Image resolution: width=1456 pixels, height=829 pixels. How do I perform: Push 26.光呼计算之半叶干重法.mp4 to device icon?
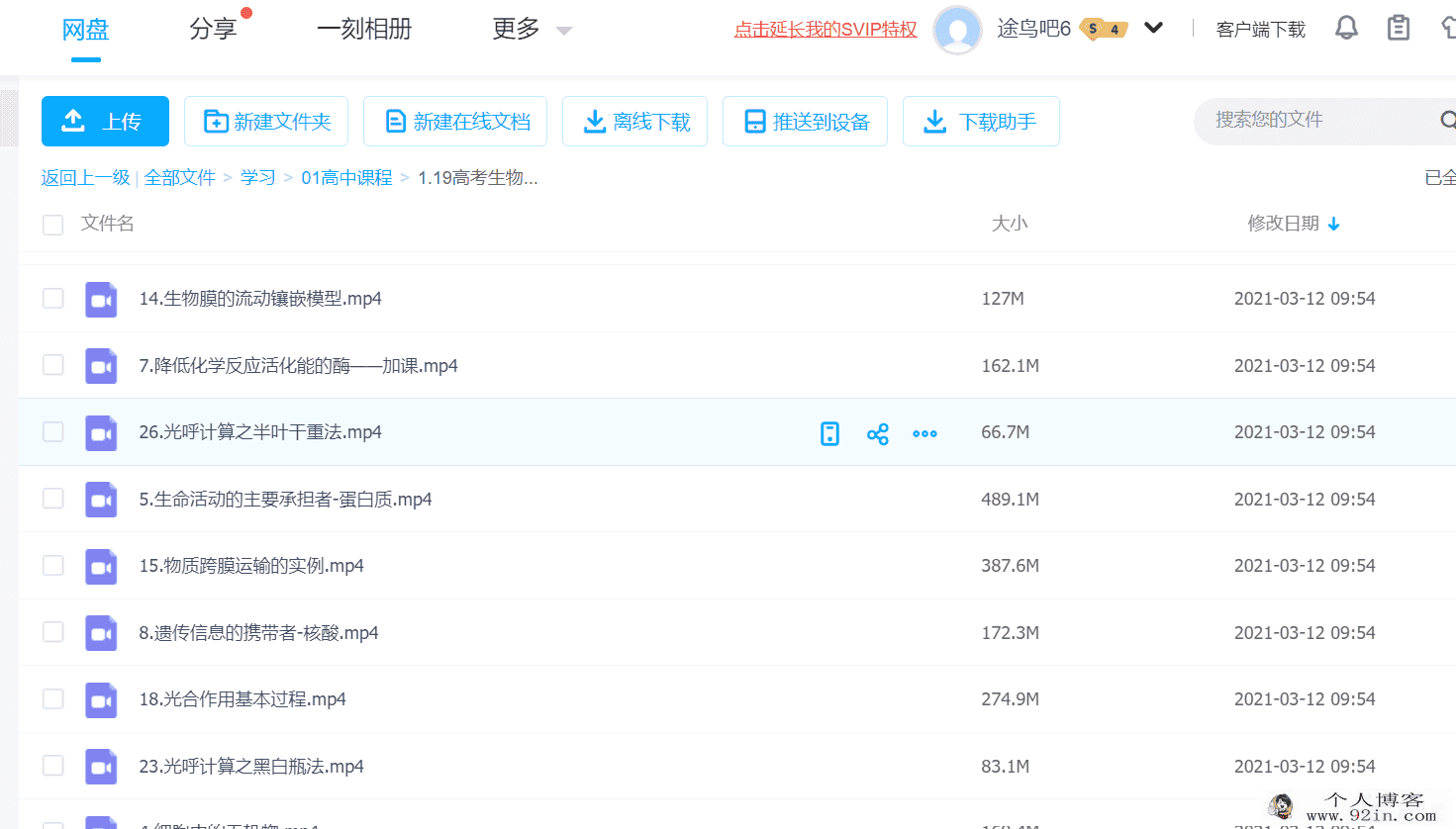(x=829, y=433)
